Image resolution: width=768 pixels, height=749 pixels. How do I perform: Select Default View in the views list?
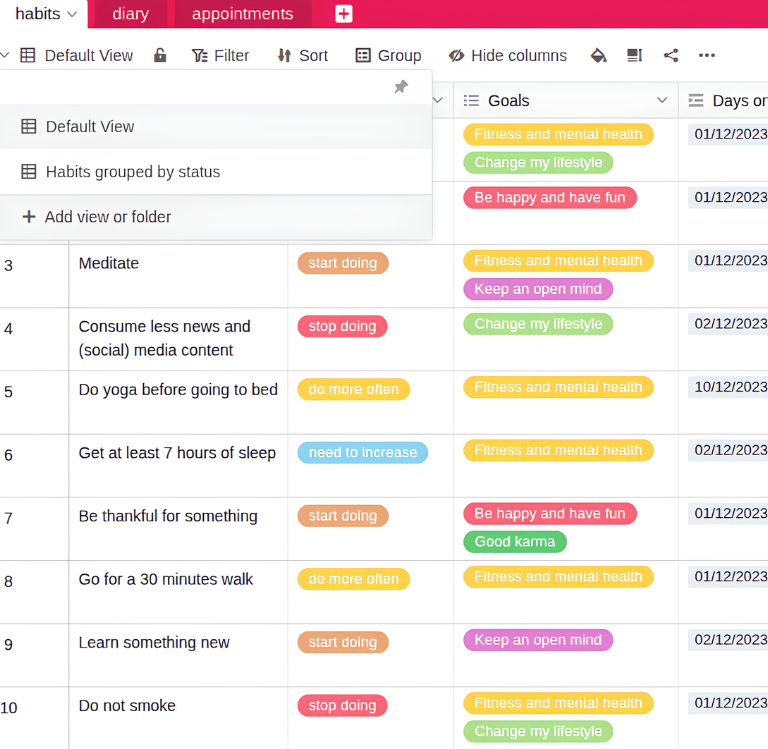tap(216, 126)
